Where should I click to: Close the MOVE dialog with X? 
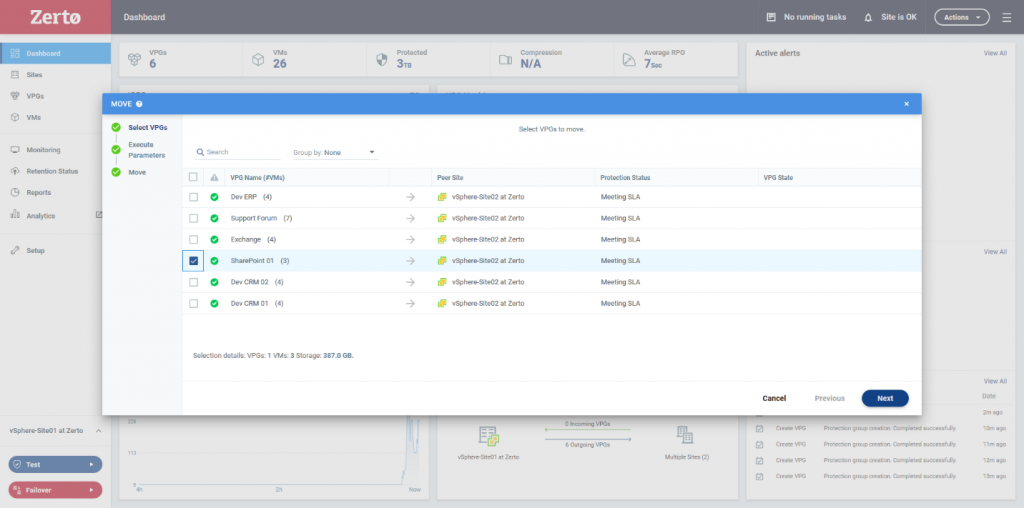tap(906, 104)
